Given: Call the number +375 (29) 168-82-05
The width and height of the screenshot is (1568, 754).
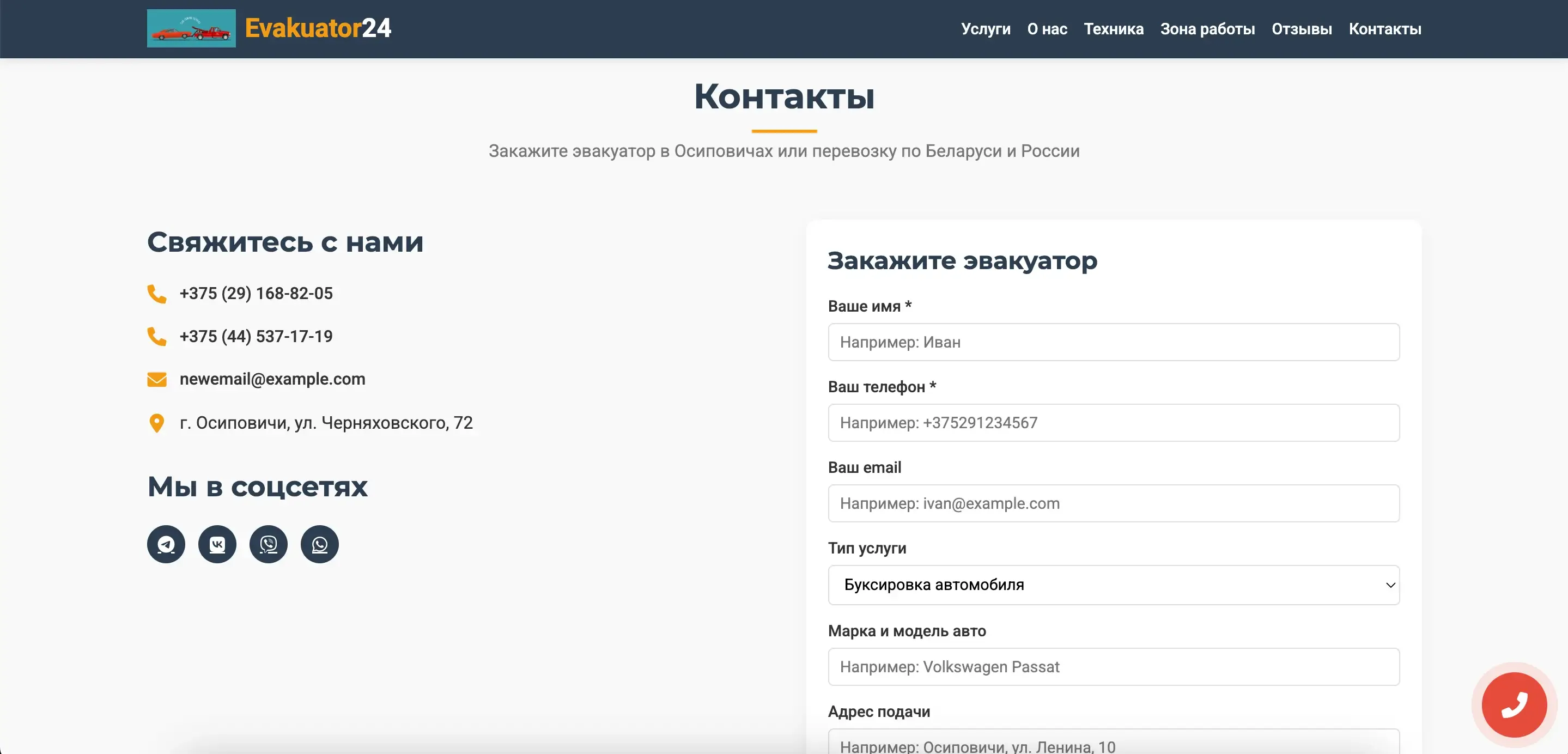Looking at the screenshot, I should point(256,293).
